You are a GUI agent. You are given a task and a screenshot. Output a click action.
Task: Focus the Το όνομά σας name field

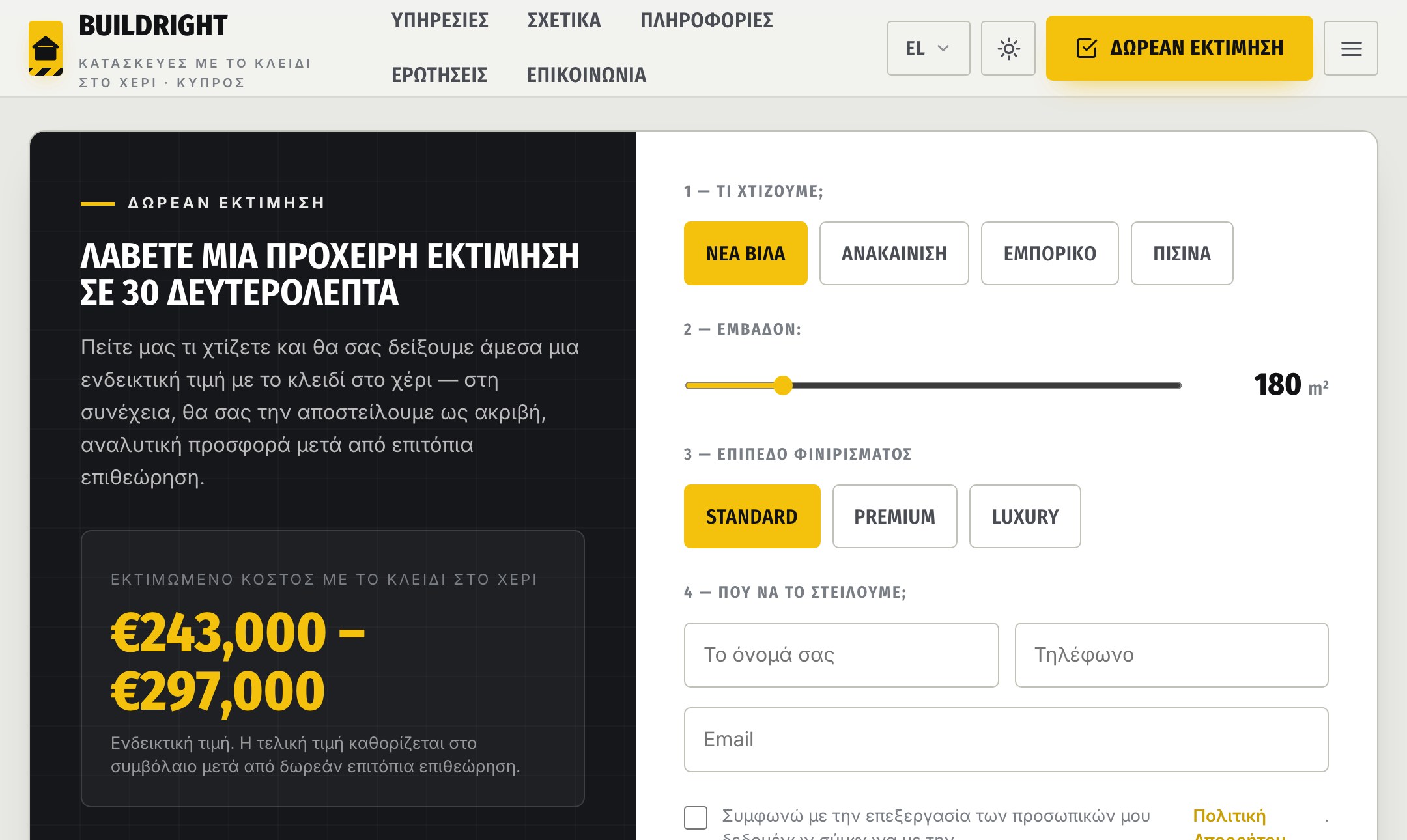coord(841,655)
